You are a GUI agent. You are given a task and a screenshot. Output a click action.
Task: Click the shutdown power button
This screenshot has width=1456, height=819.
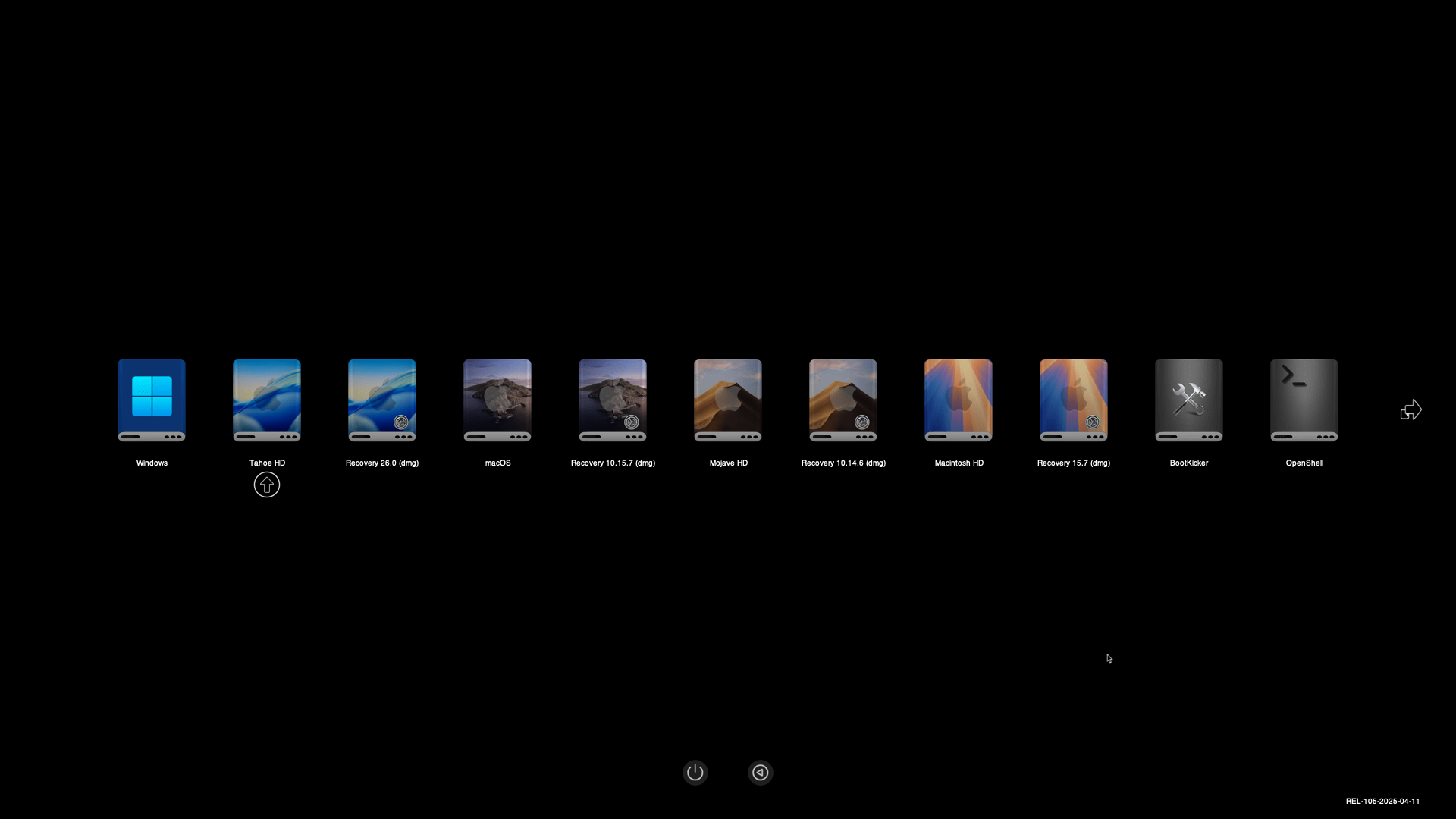(x=695, y=773)
